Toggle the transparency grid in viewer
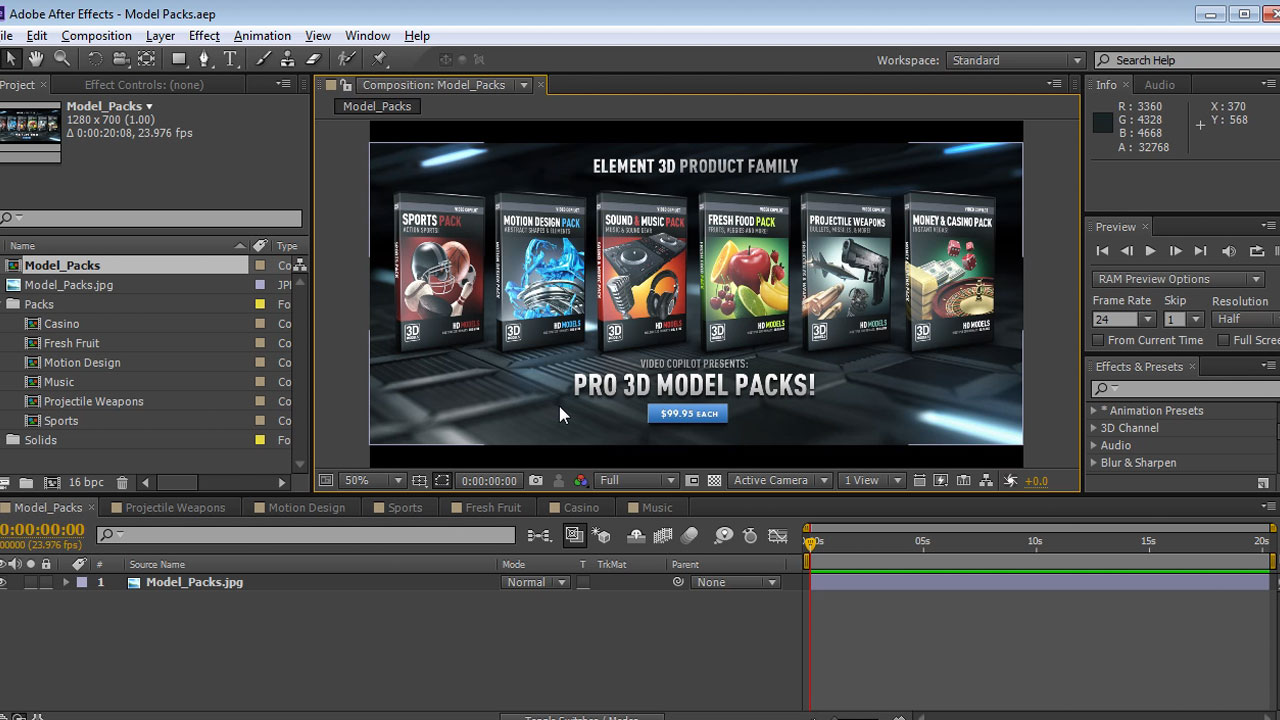Viewport: 1280px width, 720px height. click(x=714, y=481)
